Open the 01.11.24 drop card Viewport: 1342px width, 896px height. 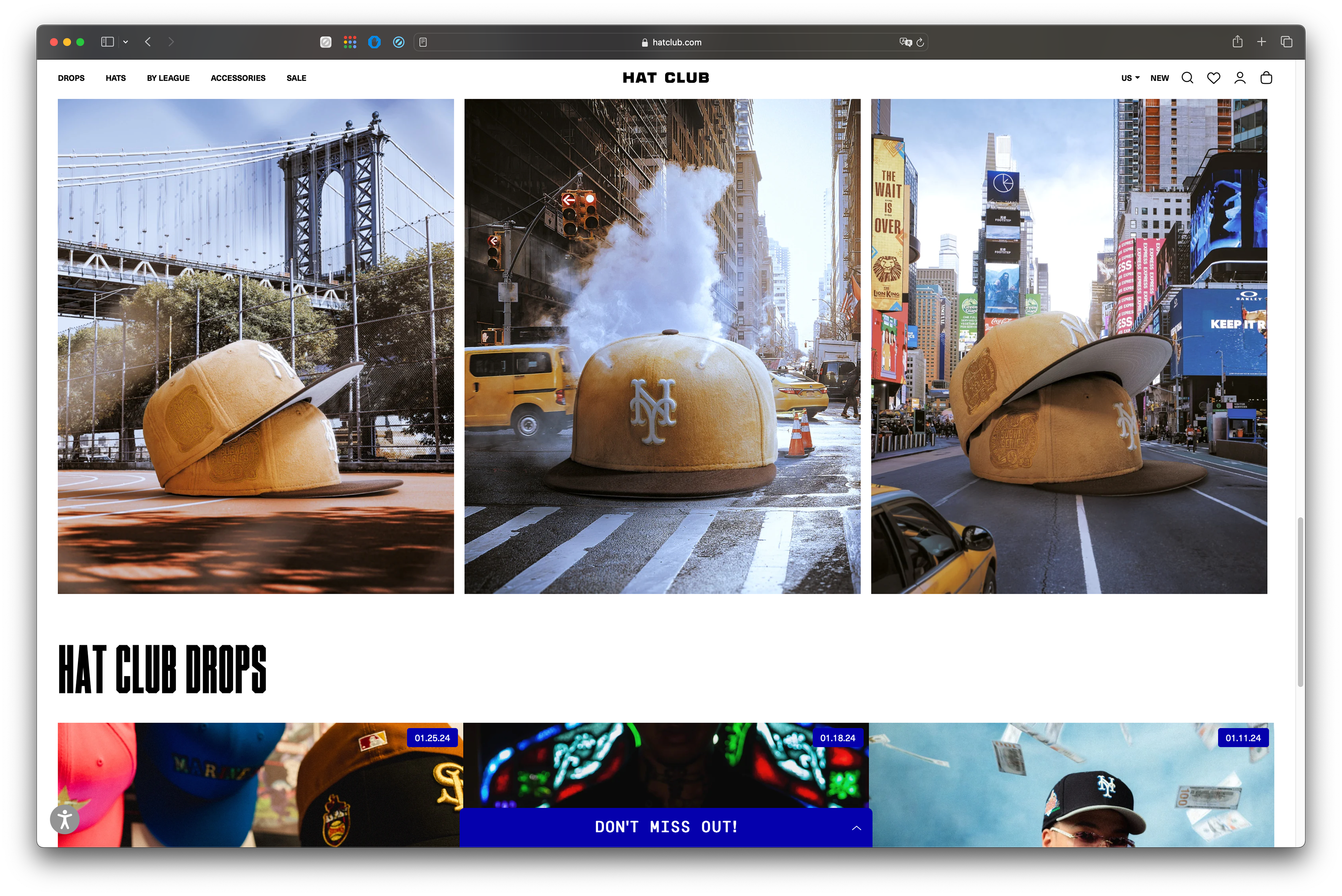(x=1071, y=785)
